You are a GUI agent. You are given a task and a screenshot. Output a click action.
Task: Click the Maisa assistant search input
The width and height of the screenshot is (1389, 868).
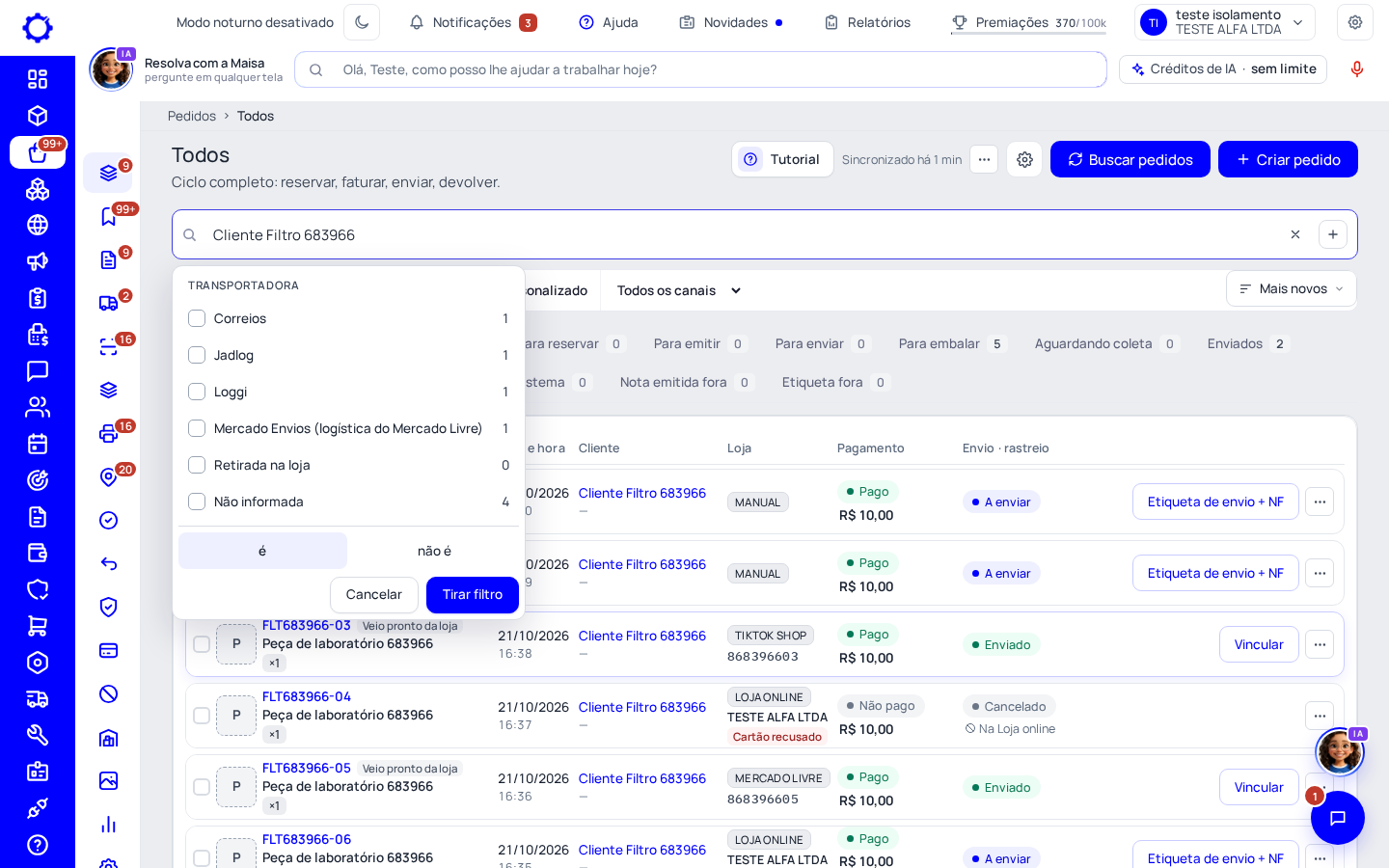700,69
